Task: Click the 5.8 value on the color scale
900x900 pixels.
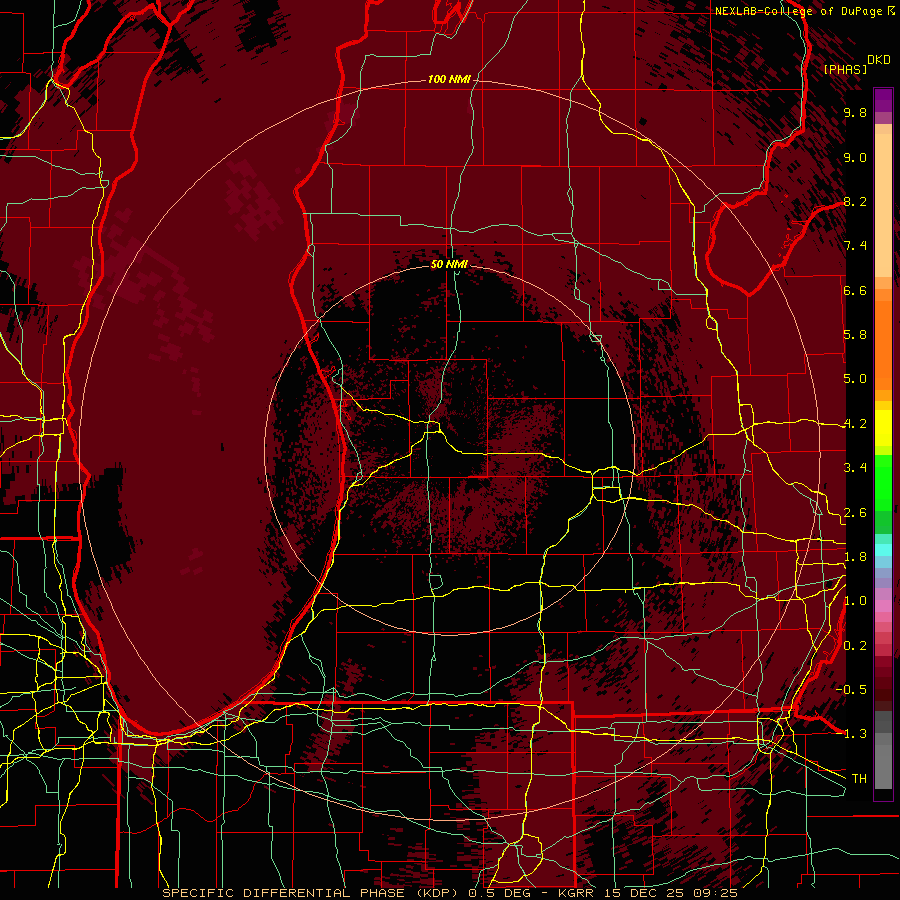Action: (855, 335)
